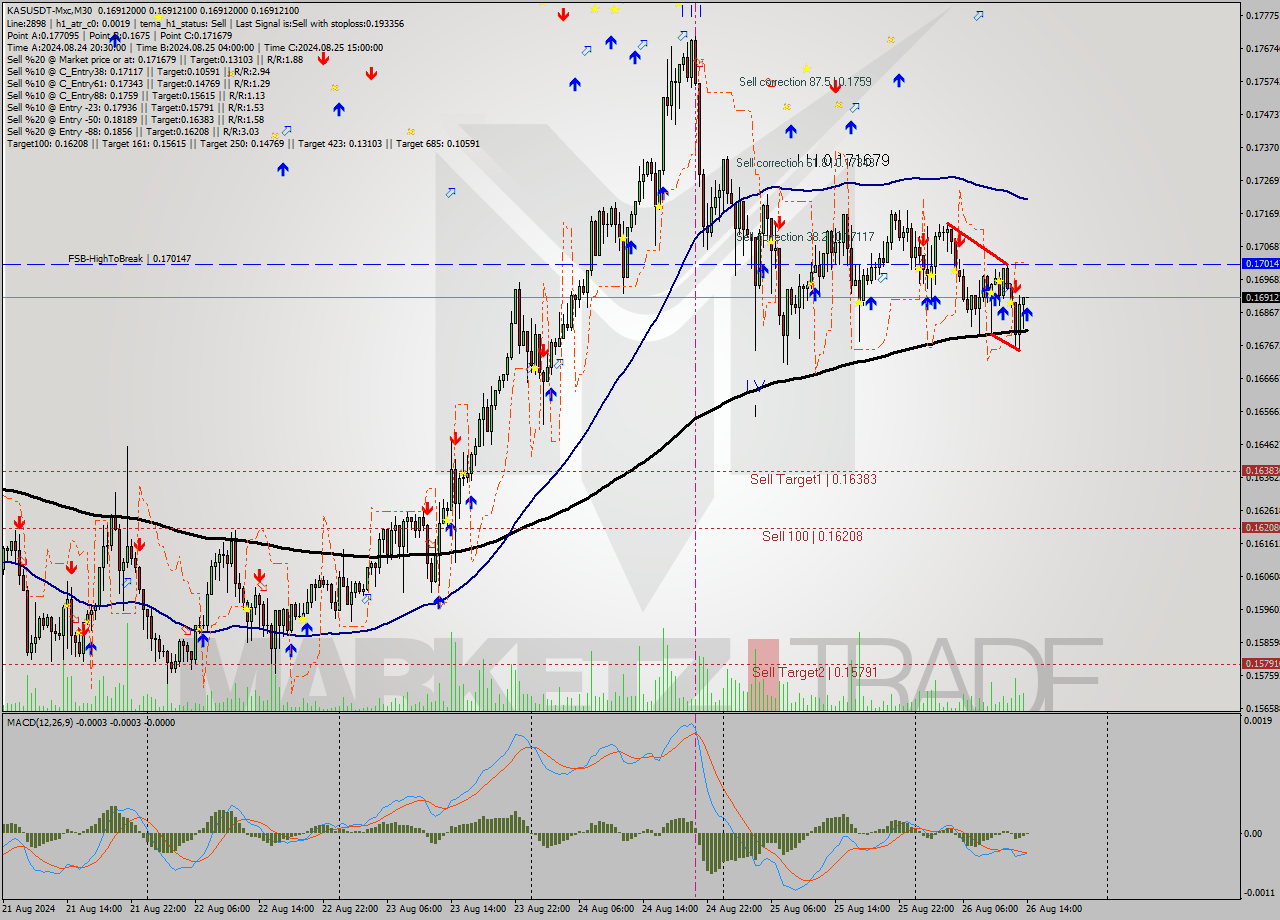Click the 0.17473 price axis label
Image resolution: width=1280 pixels, height=920 pixels.
tap(1260, 114)
